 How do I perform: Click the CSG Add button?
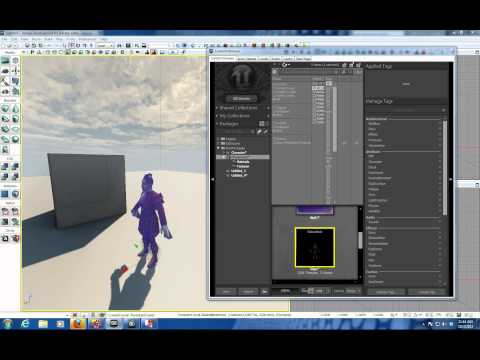click(x=5, y=166)
